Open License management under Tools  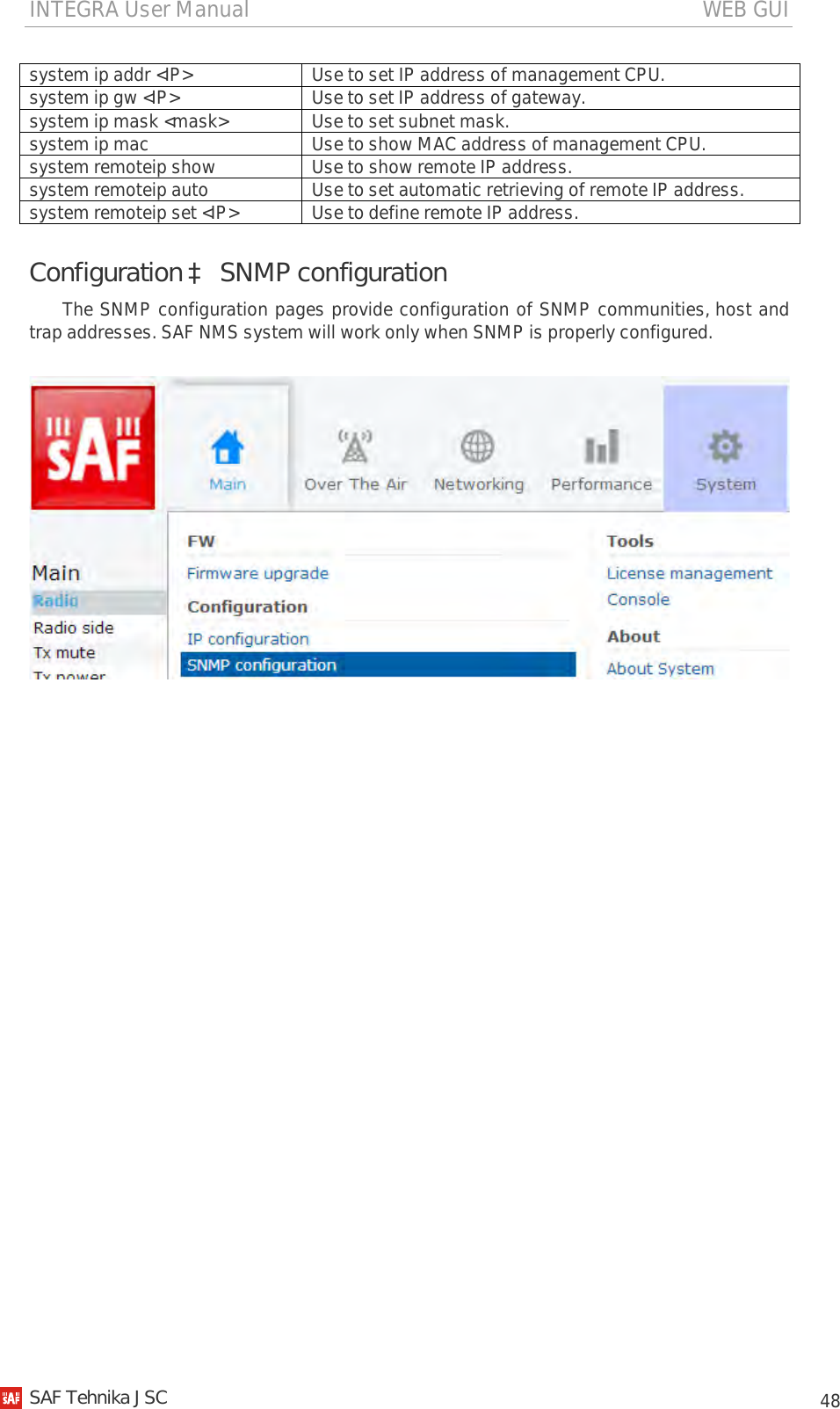point(690,573)
